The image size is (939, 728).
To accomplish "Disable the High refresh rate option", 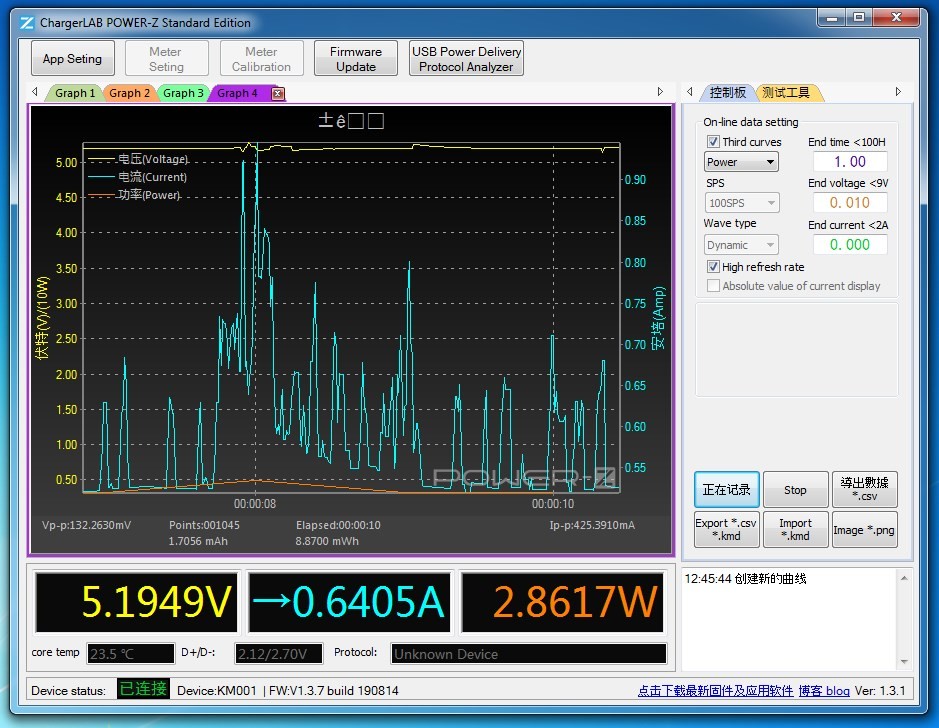I will coord(713,267).
